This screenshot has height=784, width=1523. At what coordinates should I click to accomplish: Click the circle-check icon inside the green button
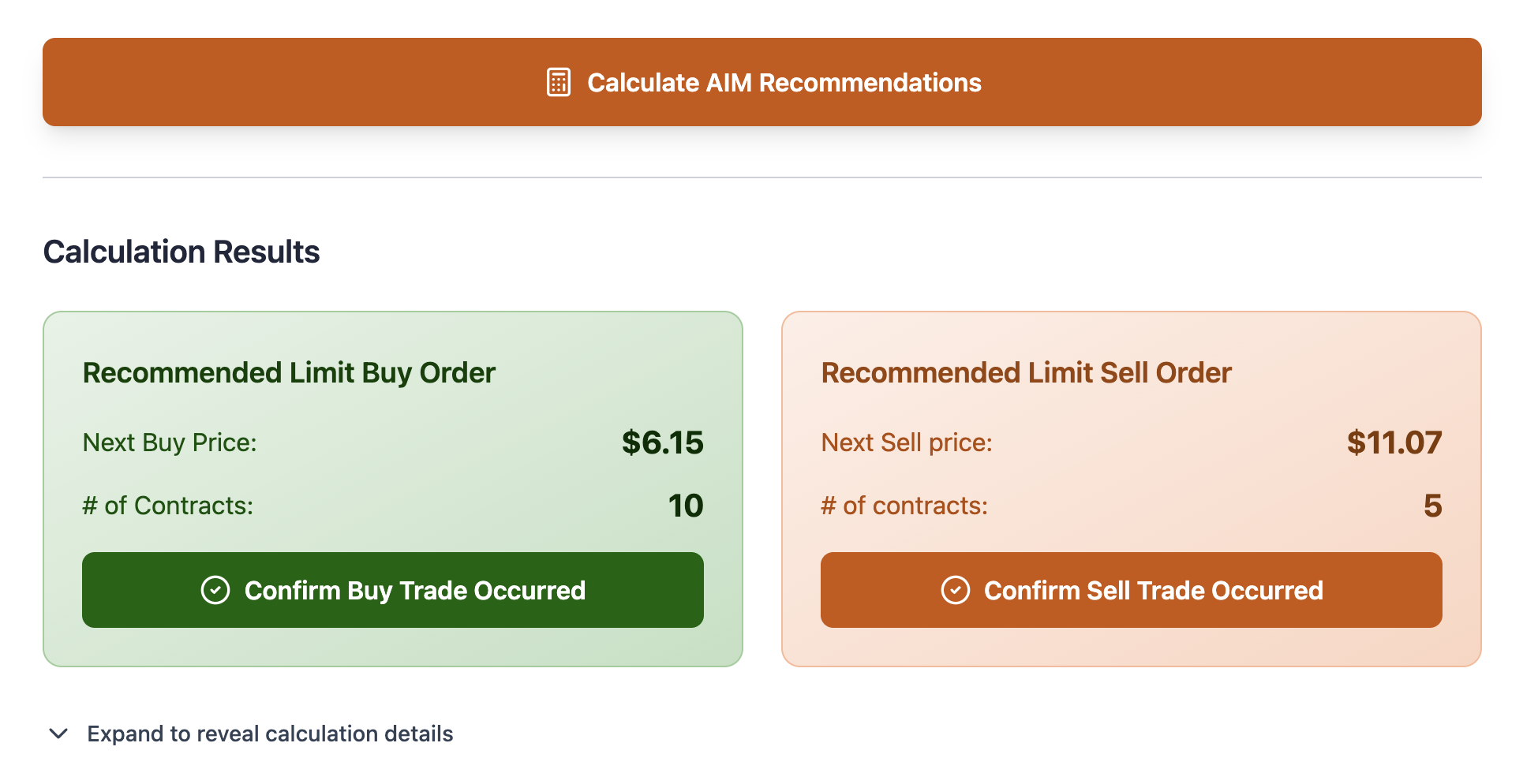click(215, 590)
